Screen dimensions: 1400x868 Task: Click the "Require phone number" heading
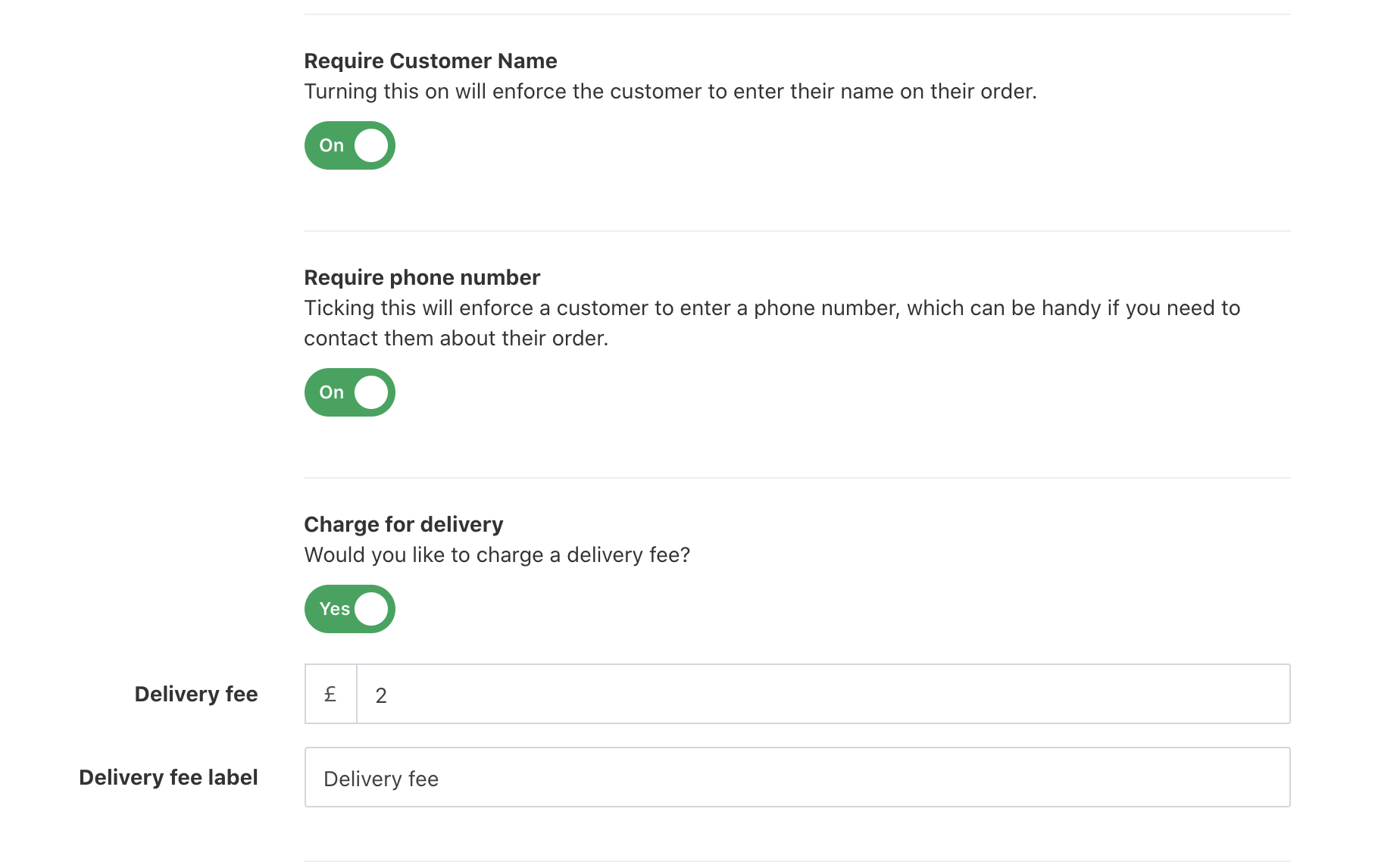(422, 278)
